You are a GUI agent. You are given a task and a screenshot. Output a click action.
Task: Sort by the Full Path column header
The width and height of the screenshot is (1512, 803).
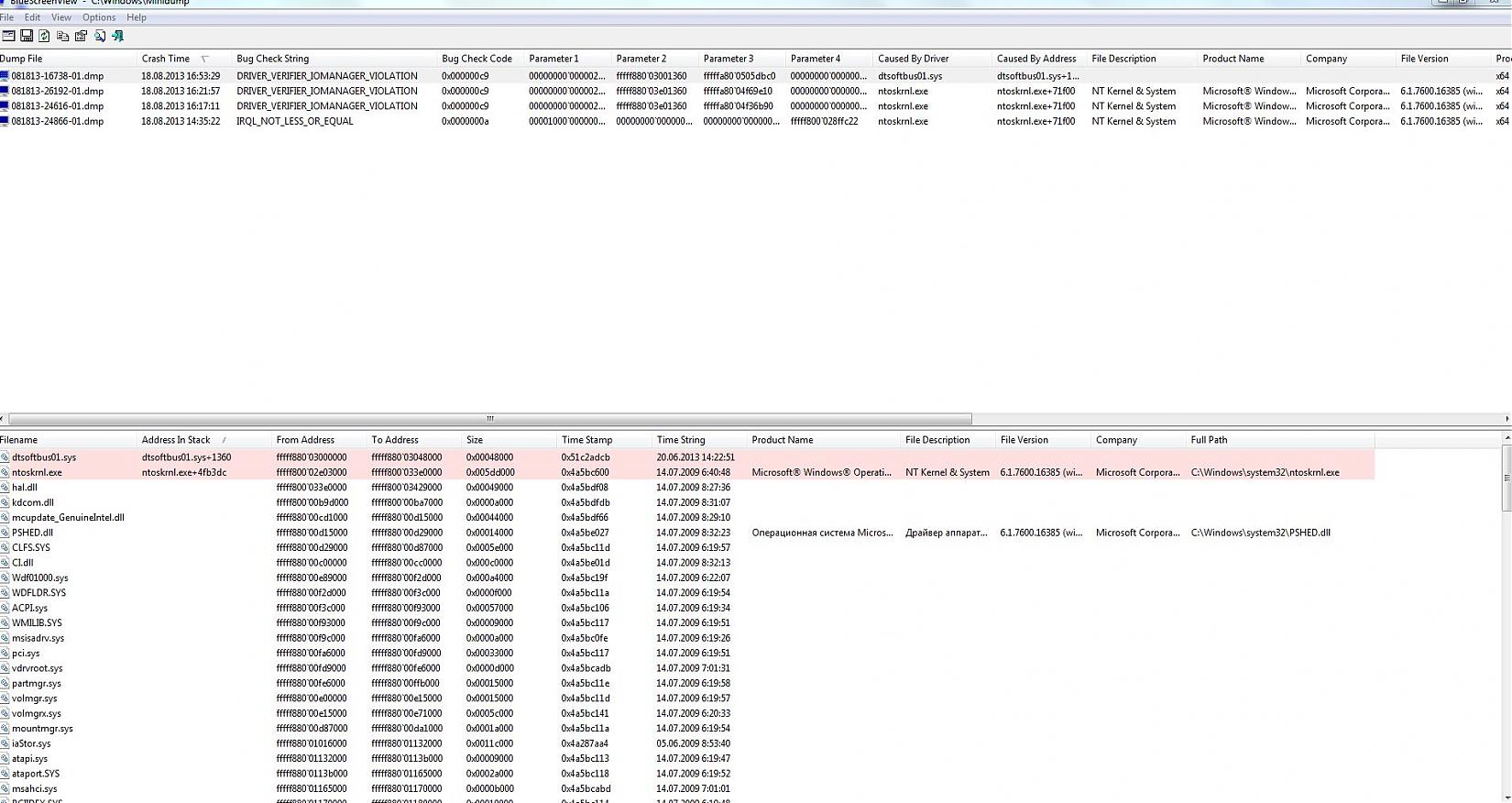tap(1280, 440)
